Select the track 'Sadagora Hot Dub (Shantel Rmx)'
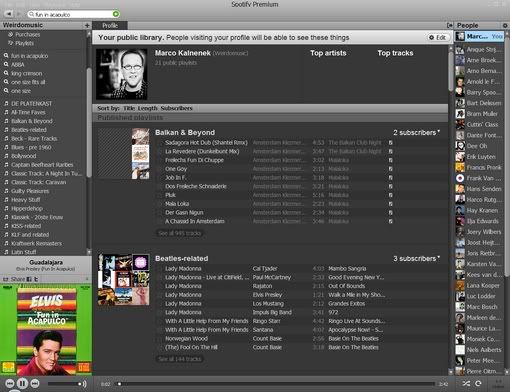The image size is (510, 392). pos(206,143)
